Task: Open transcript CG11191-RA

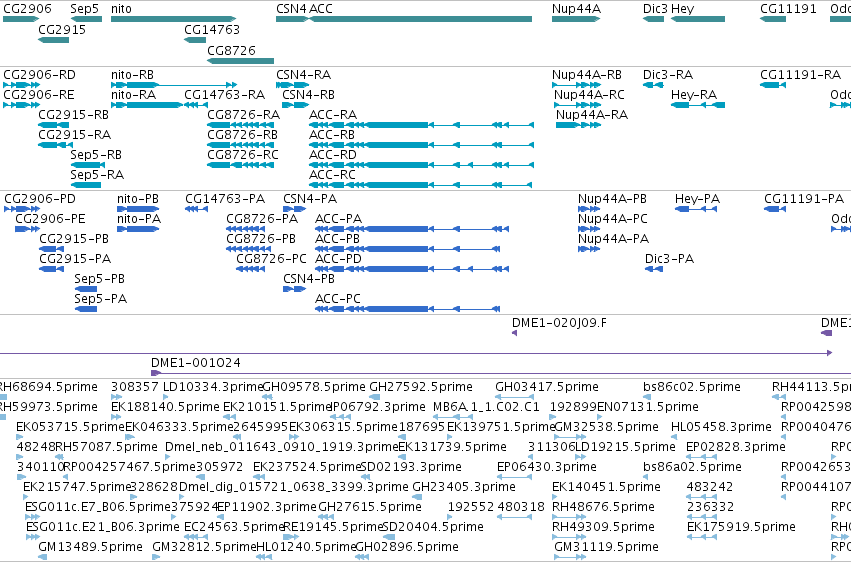Action: pos(773,85)
